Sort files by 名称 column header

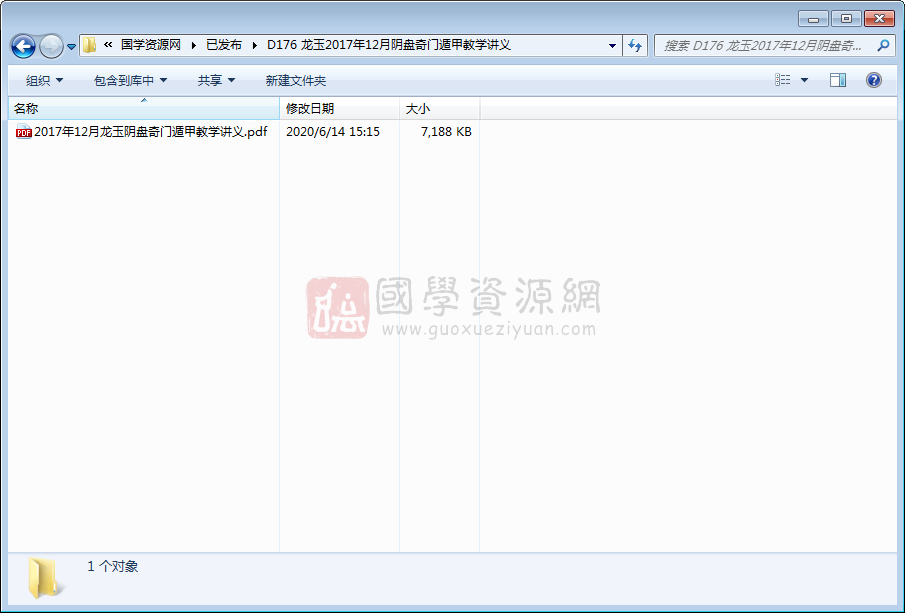pyautogui.click(x=26, y=109)
